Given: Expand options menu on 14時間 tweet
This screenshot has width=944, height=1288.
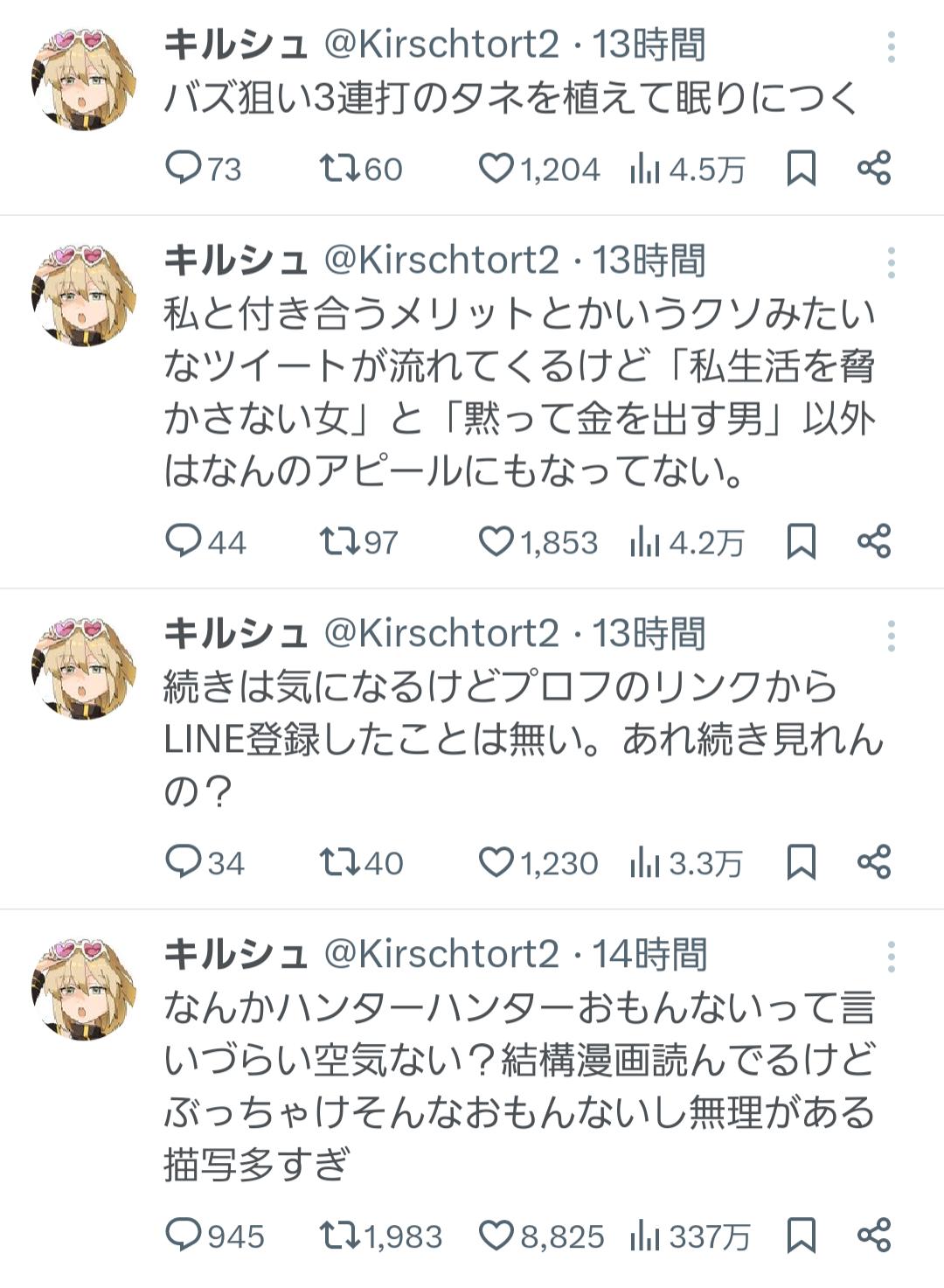Looking at the screenshot, I should (x=891, y=957).
